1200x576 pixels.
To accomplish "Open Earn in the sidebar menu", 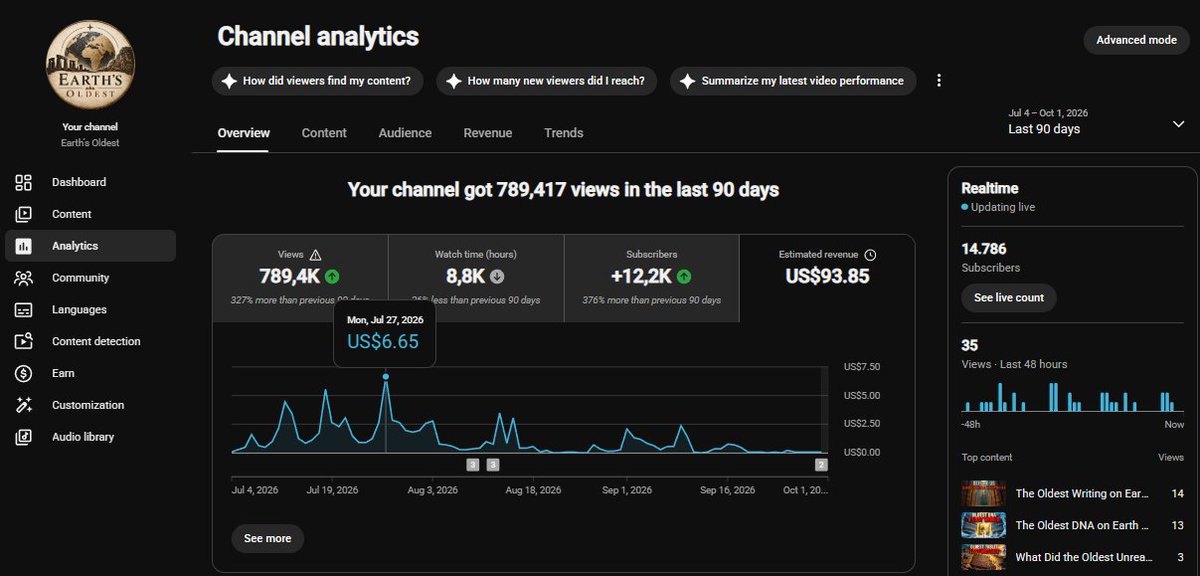I will pos(90,373).
